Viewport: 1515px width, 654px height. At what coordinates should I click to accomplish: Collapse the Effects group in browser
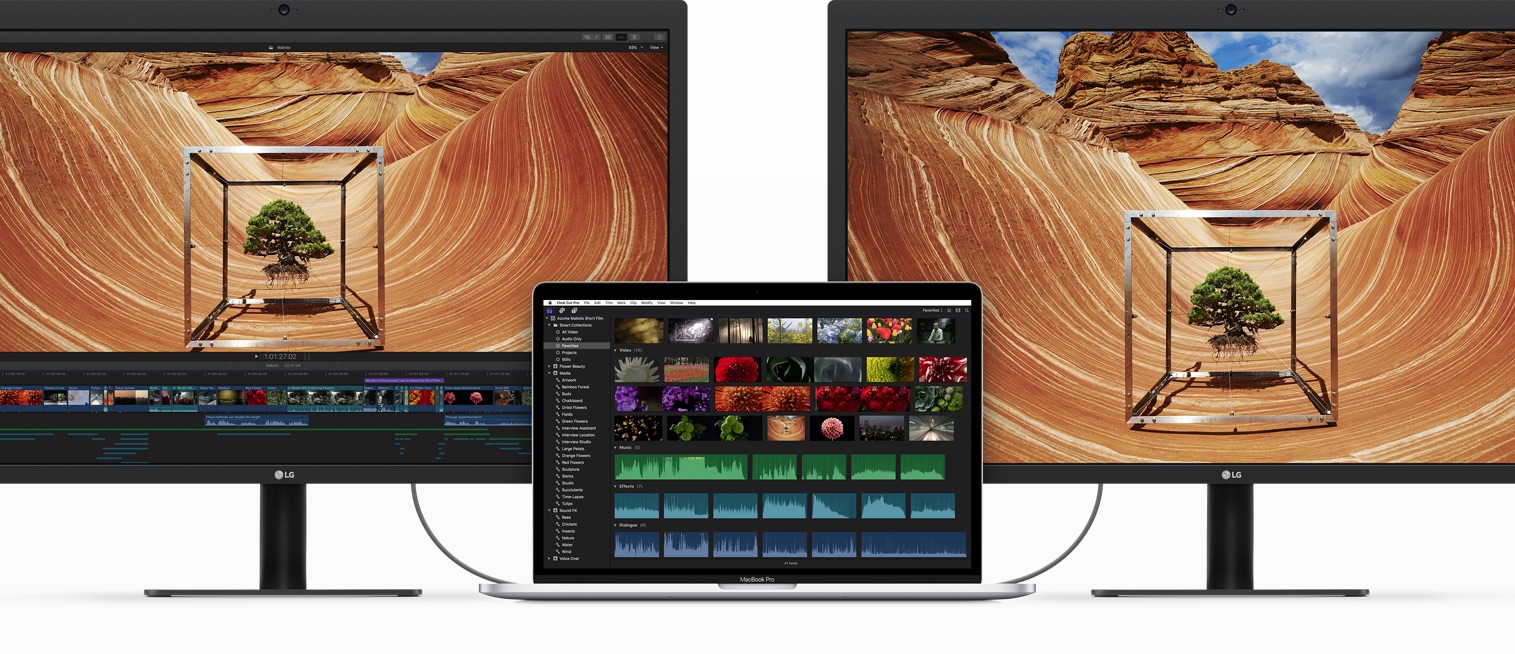pyautogui.click(x=615, y=486)
